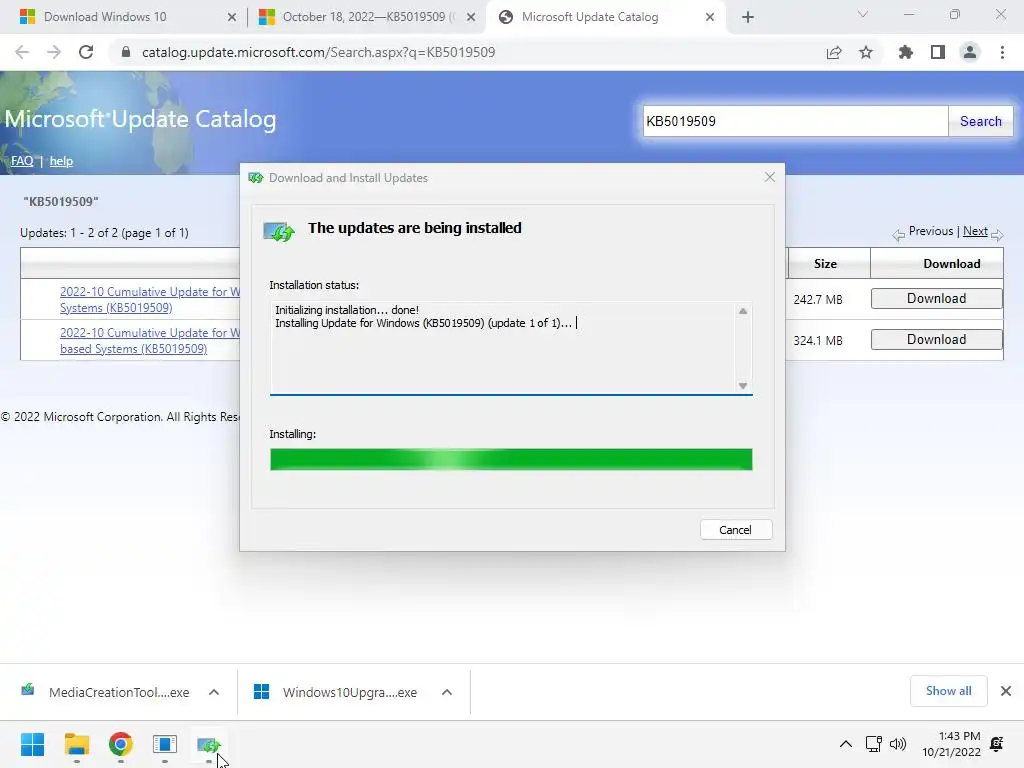This screenshot has width=1024, height=768.
Task: Click the Chrome taskbar icon
Action: (121, 744)
